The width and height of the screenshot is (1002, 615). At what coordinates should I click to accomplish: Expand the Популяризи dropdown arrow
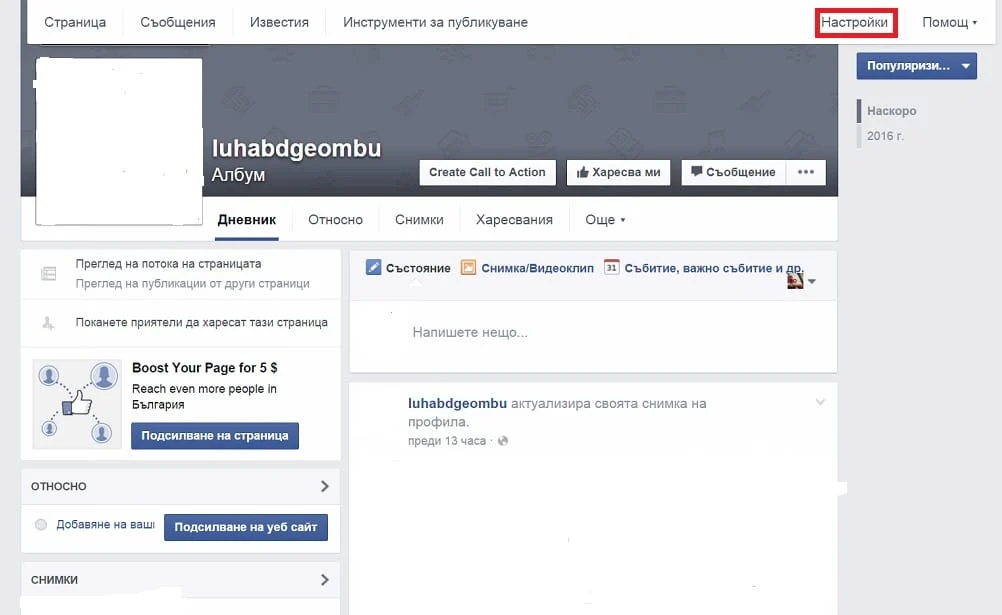click(x=966, y=66)
